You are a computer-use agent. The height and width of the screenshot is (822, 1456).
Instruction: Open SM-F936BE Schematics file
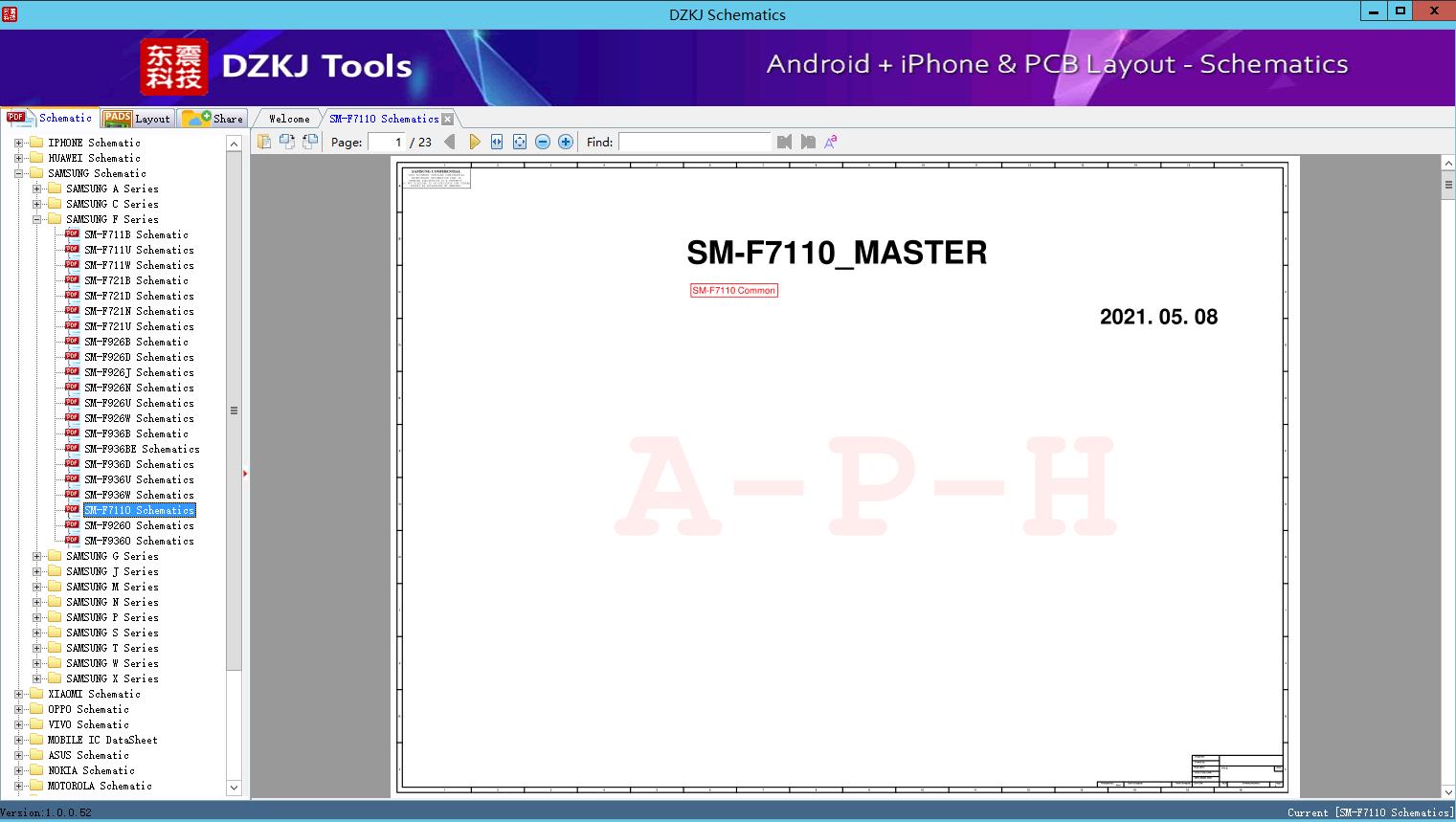pos(142,449)
